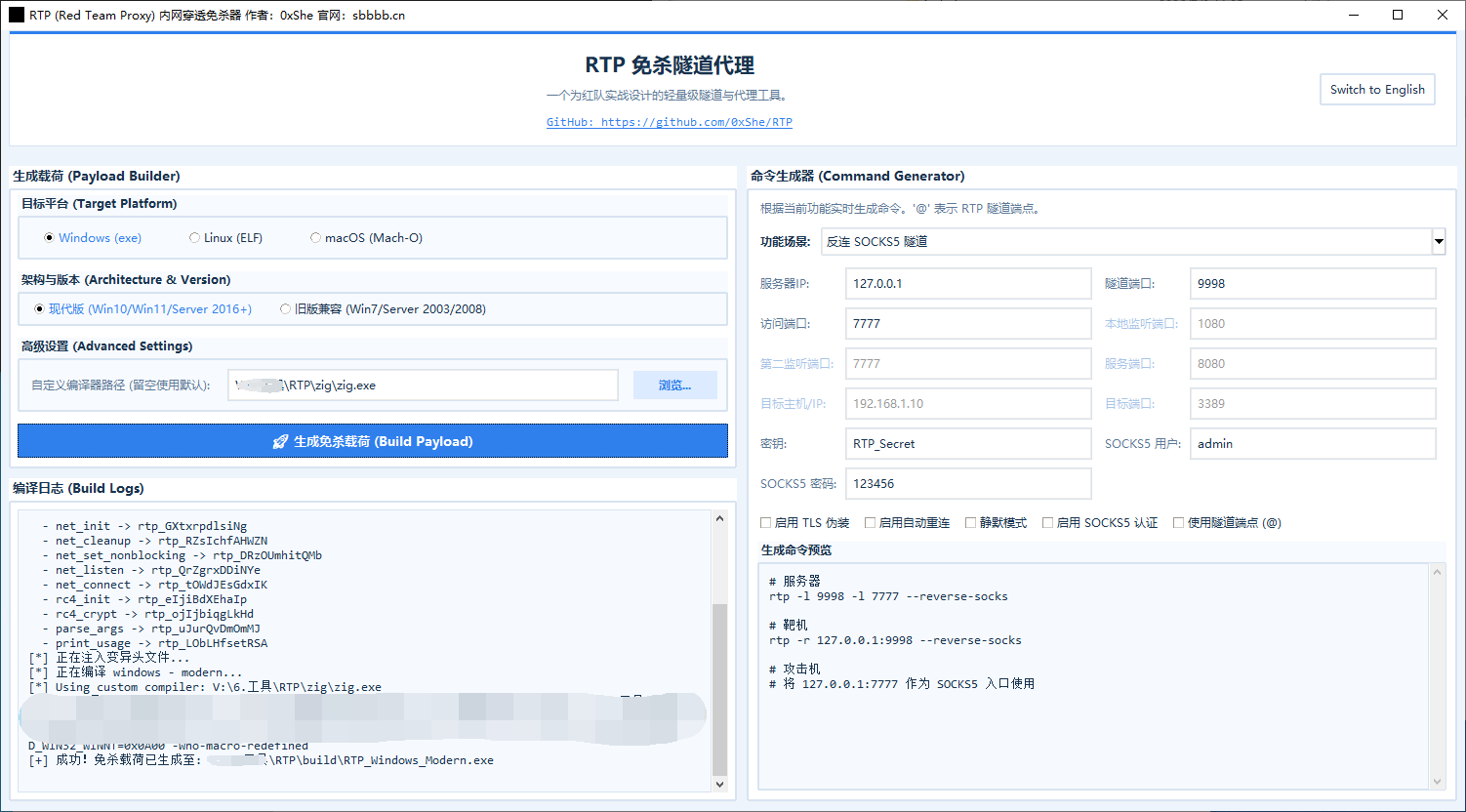The image size is (1466, 812).
Task: Click the '# 攻击机' comment in preview
Action: (x=794, y=670)
